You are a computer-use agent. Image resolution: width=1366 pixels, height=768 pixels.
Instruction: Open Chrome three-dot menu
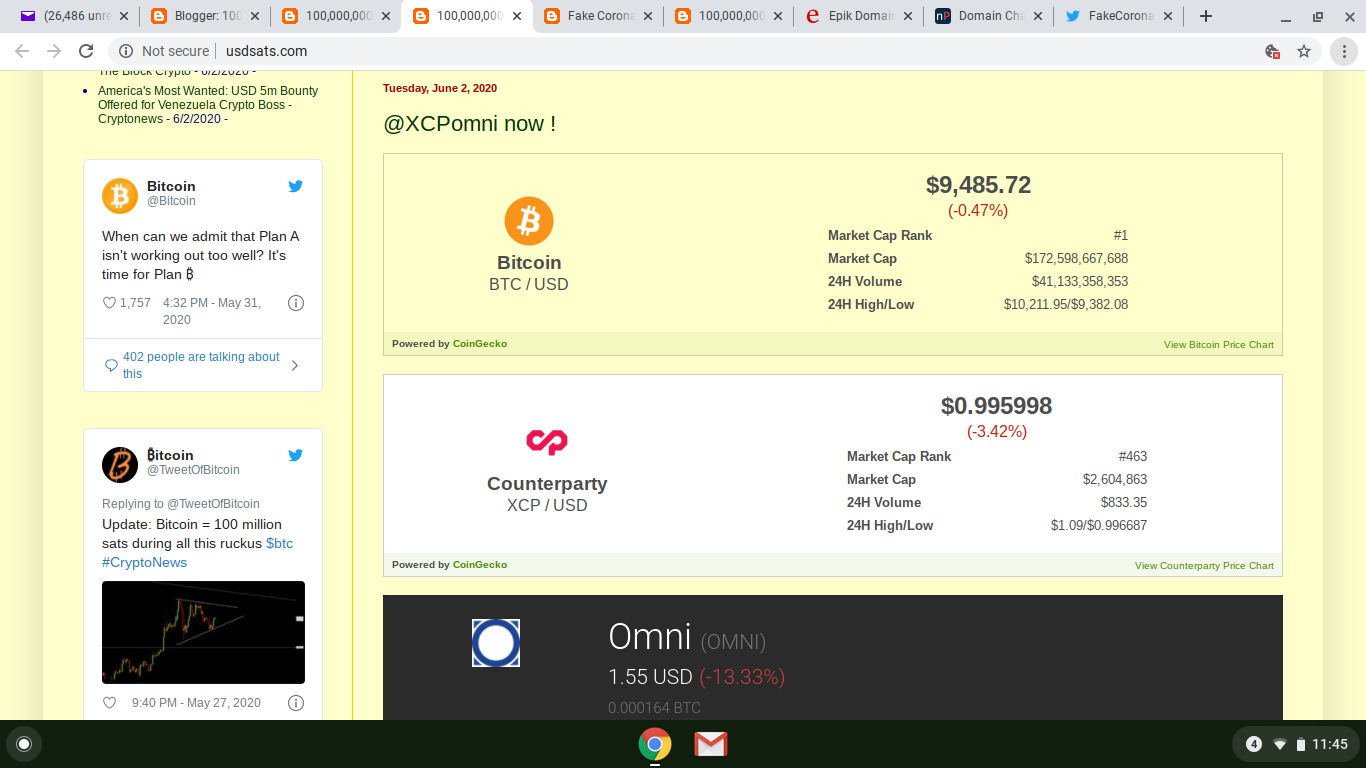(1345, 51)
